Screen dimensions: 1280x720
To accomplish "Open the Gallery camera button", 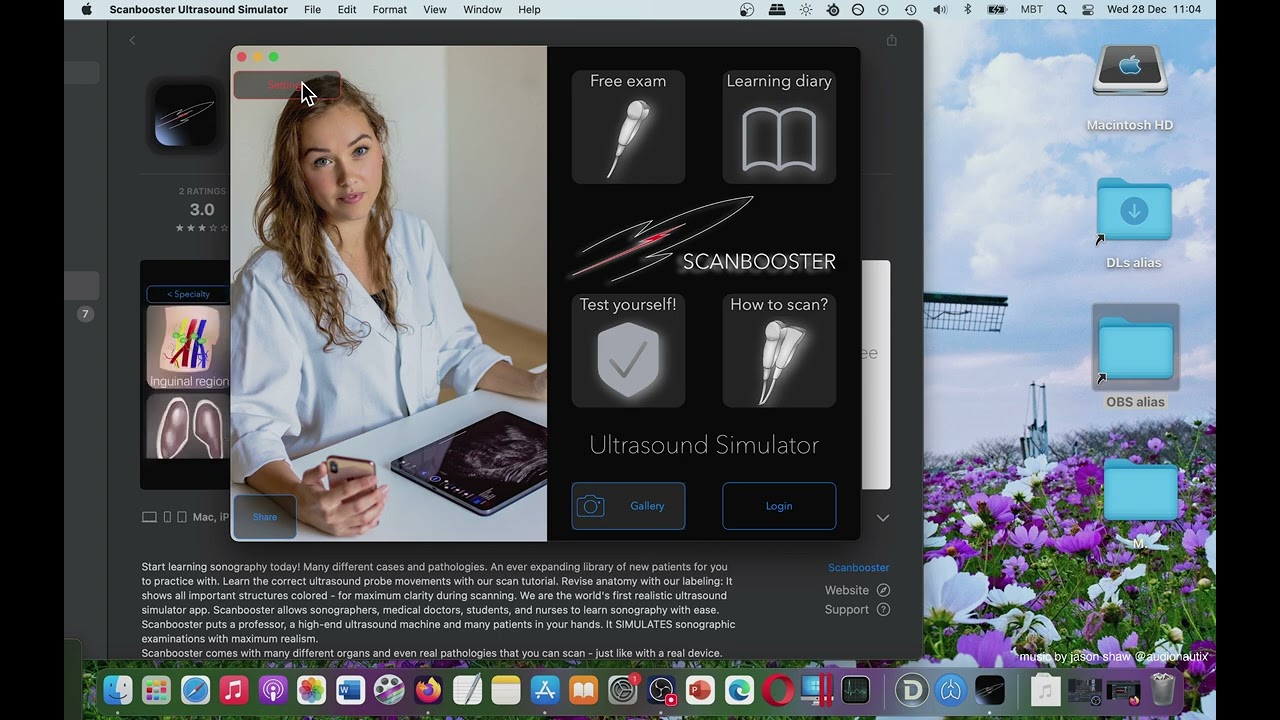I will [x=628, y=506].
